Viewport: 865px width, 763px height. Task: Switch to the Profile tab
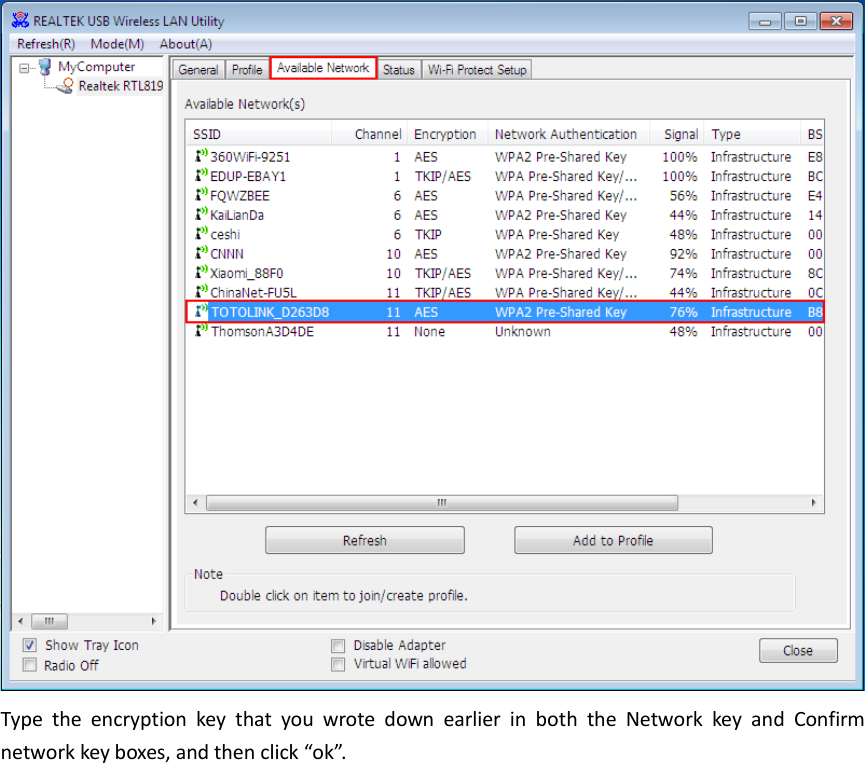247,70
